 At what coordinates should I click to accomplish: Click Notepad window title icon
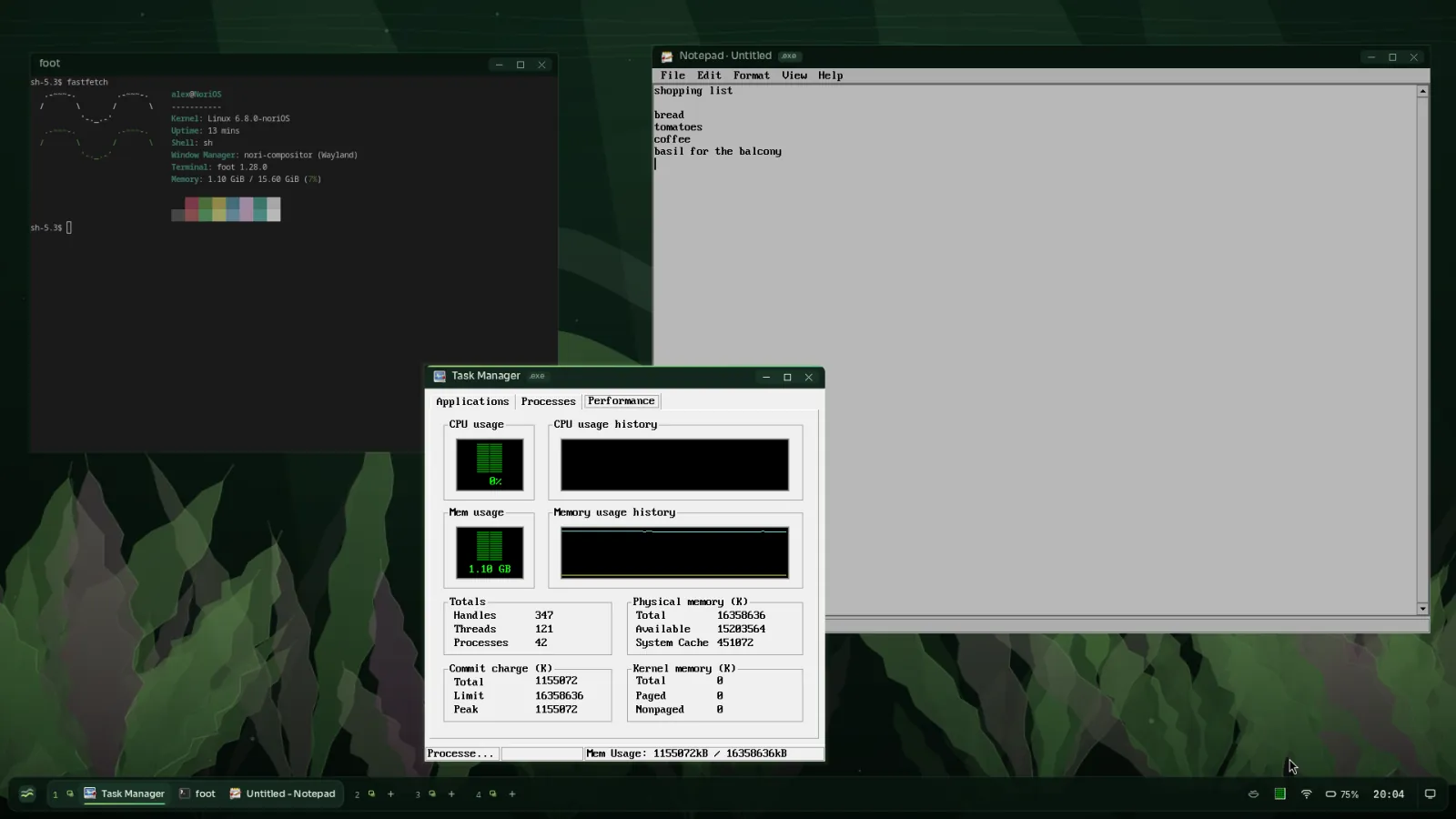tap(667, 56)
